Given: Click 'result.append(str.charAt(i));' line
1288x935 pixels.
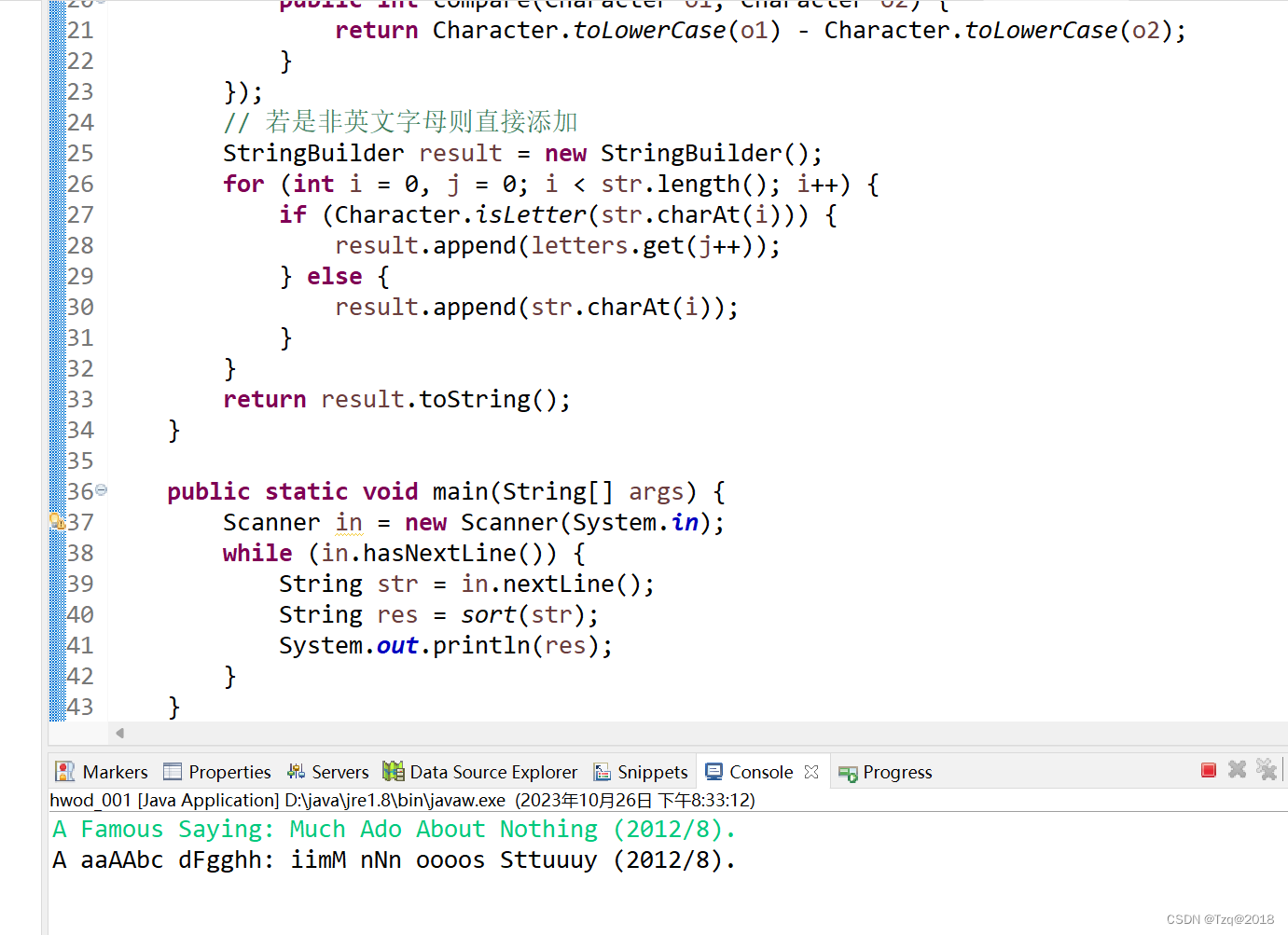Looking at the screenshot, I should point(536,307).
